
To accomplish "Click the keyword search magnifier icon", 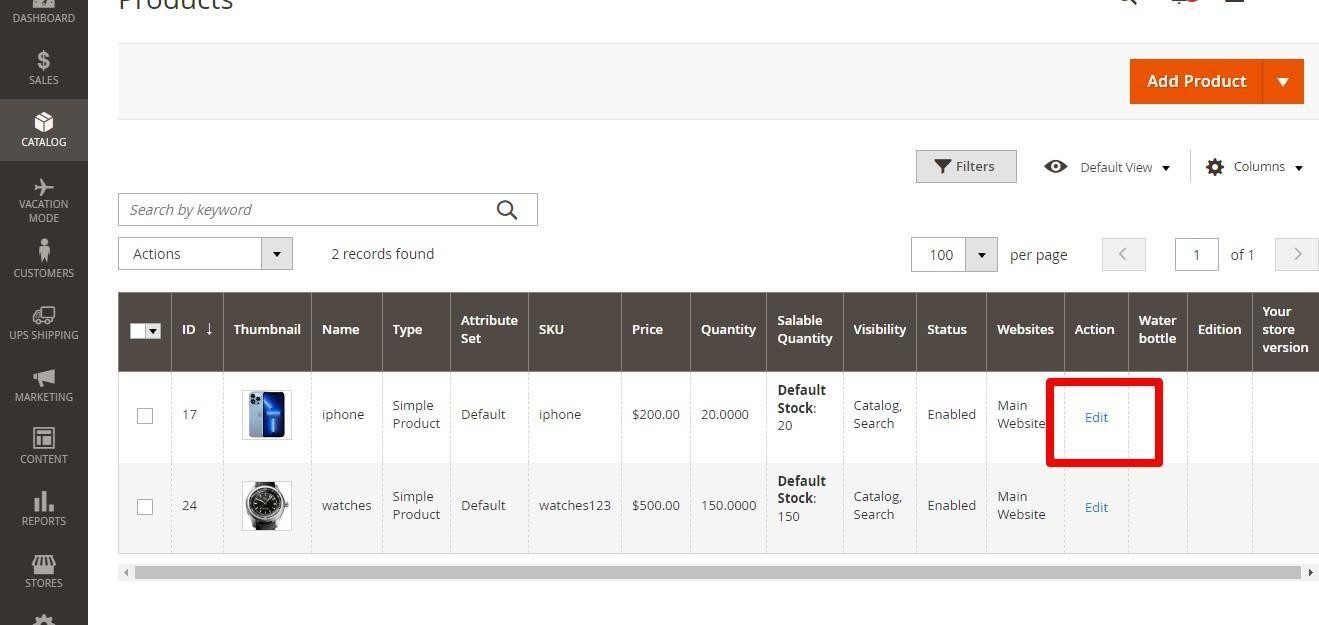I will pyautogui.click(x=507, y=210).
